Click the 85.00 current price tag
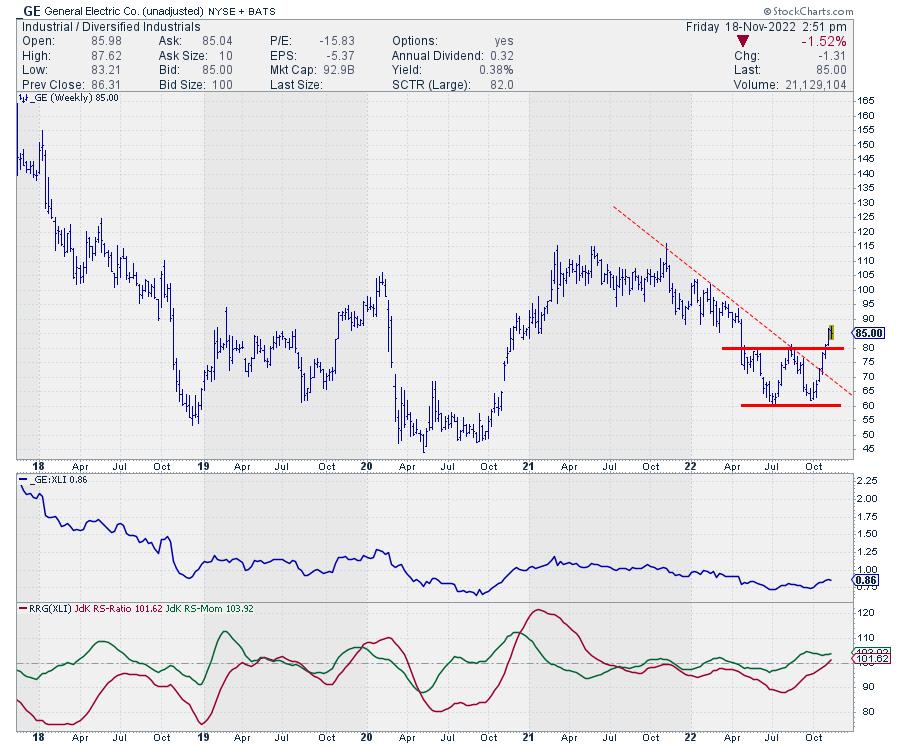The height and width of the screenshot is (746, 900). point(866,333)
